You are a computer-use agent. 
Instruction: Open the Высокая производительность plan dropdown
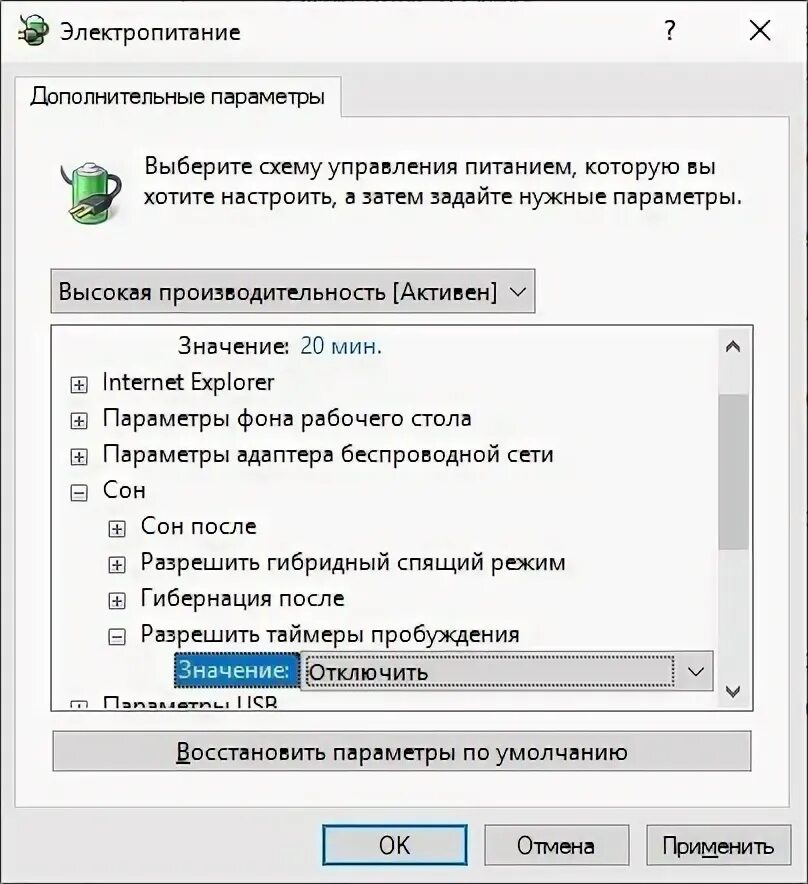[x=293, y=291]
